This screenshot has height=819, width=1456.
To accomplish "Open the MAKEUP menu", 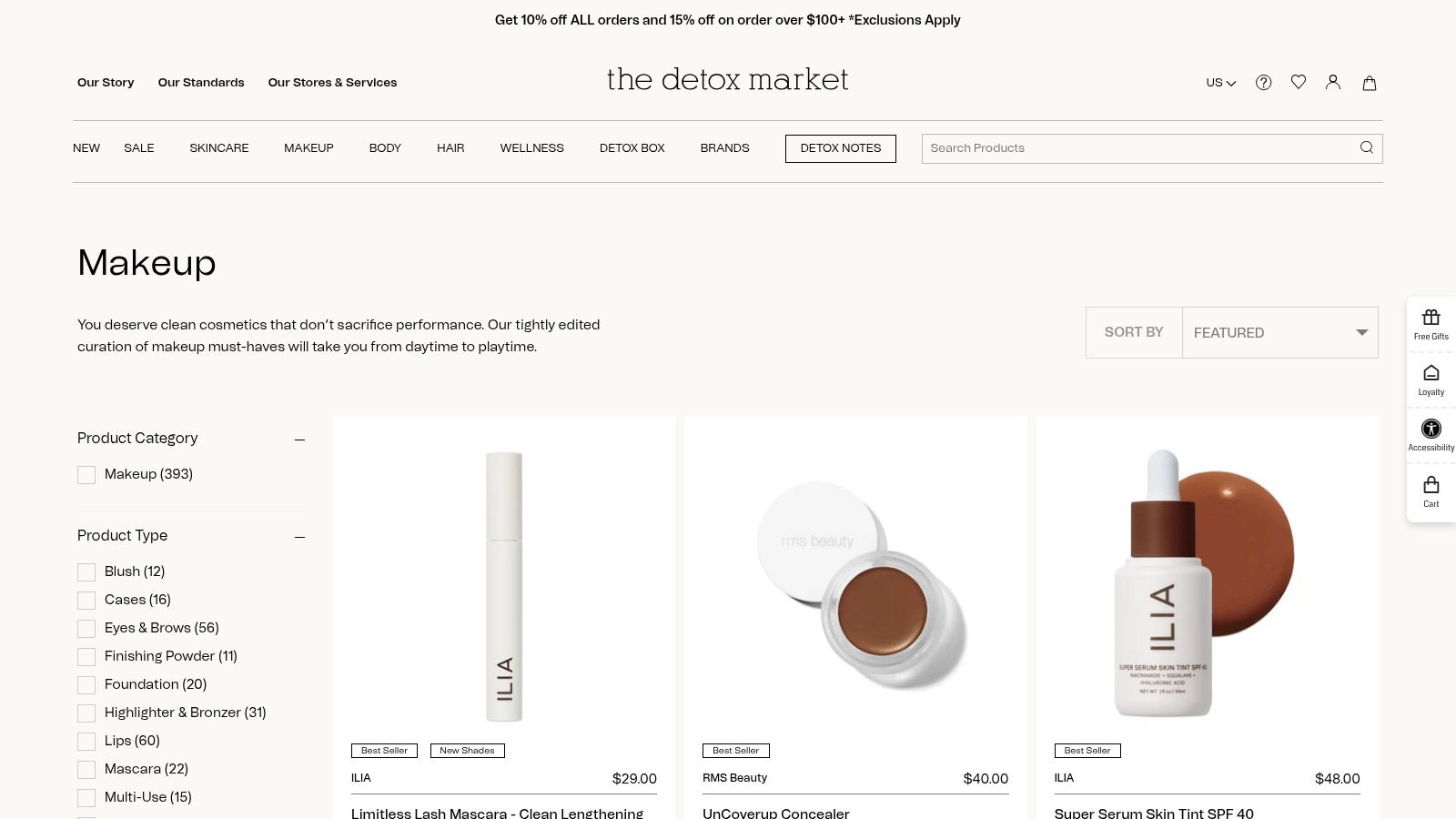I will point(308,147).
